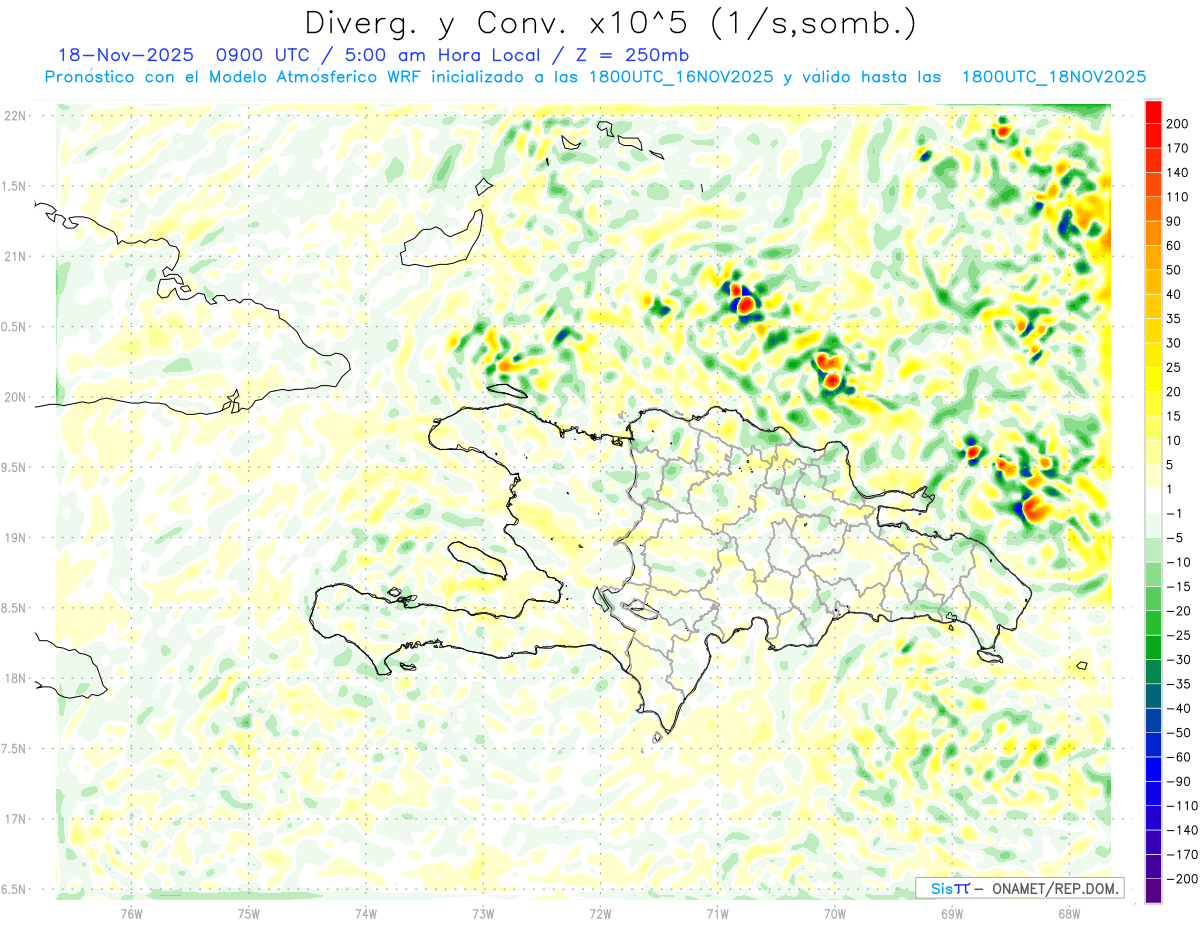Select the colorbar value 170
This screenshot has width=1200, height=927.
1178,148
